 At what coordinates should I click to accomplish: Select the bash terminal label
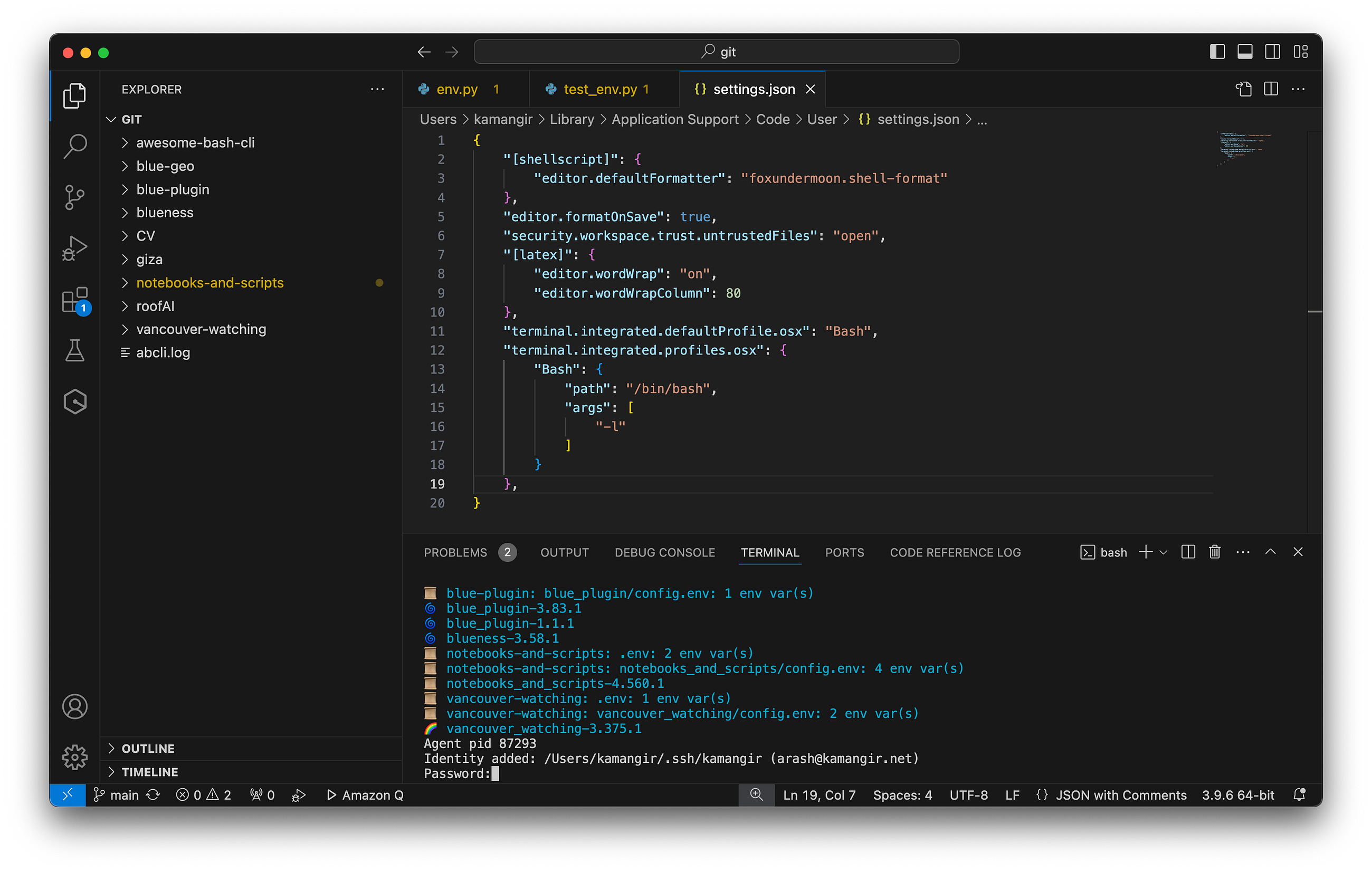1103,552
